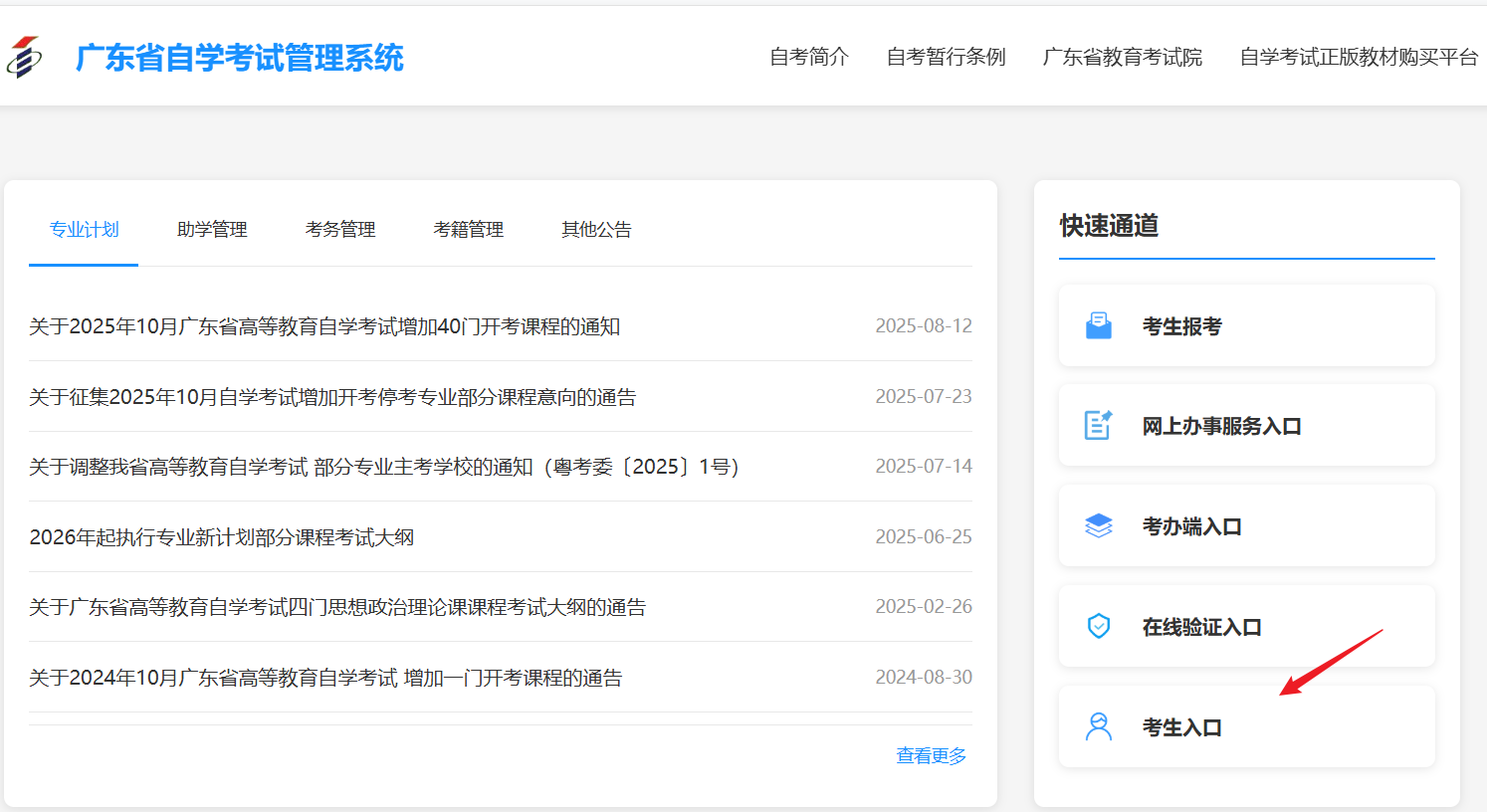1487x812 pixels.
Task: Open the notice about adding 40 exam courses
Action: point(324,326)
